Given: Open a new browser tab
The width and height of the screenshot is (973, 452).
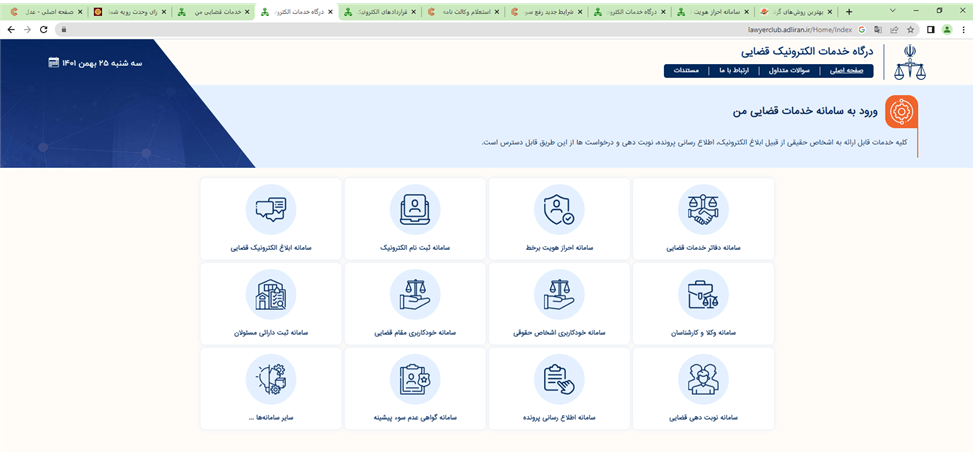Looking at the screenshot, I should coord(849,12).
